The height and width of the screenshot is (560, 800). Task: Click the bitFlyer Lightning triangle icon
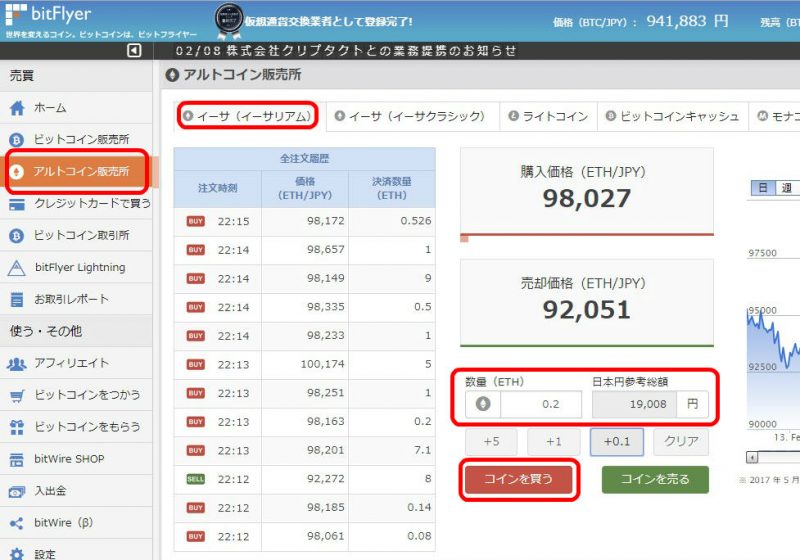point(17,268)
